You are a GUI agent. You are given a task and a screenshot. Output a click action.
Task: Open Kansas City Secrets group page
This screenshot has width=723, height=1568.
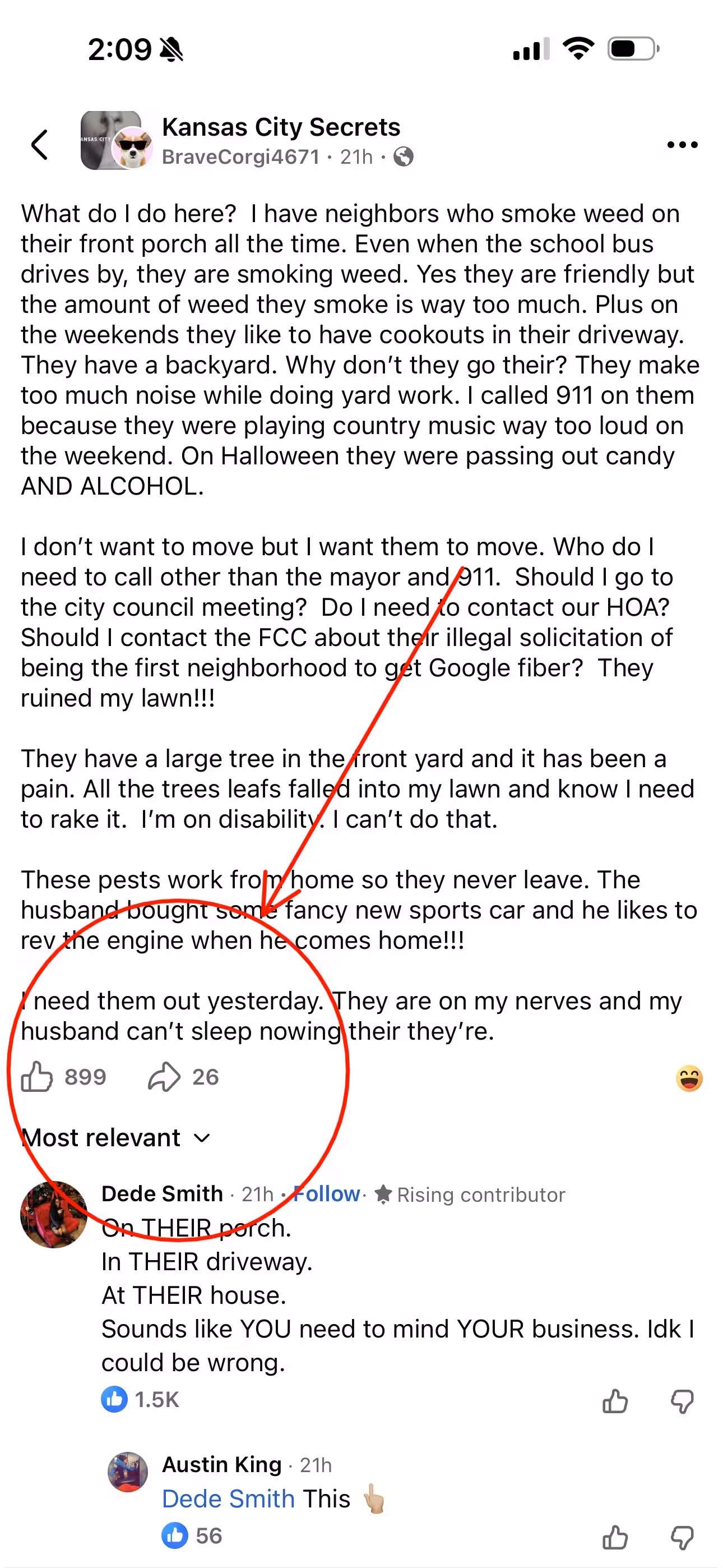281,127
